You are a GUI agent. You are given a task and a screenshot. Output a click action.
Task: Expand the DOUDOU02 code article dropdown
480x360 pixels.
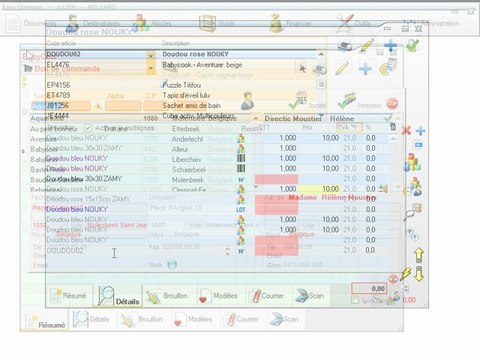point(151,55)
